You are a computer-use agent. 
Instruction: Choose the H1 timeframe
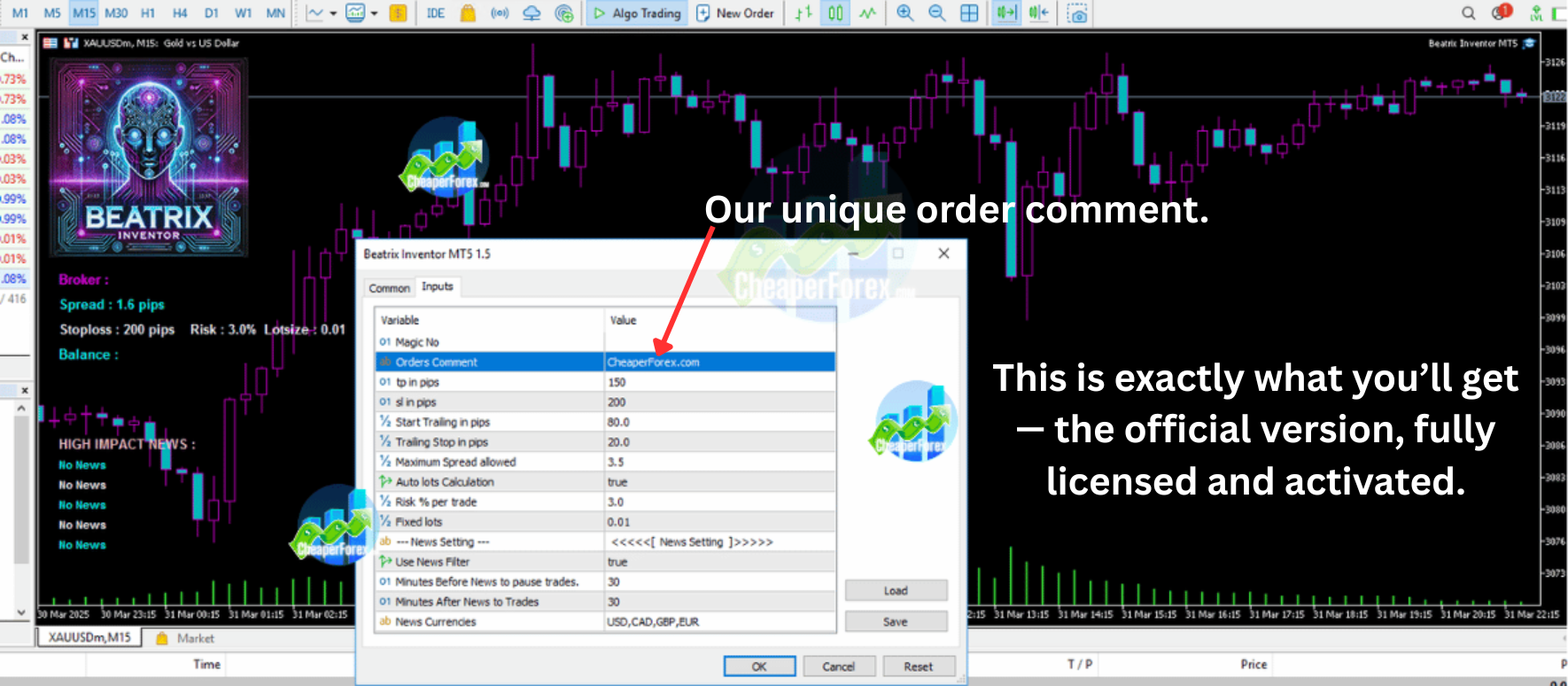tap(148, 13)
